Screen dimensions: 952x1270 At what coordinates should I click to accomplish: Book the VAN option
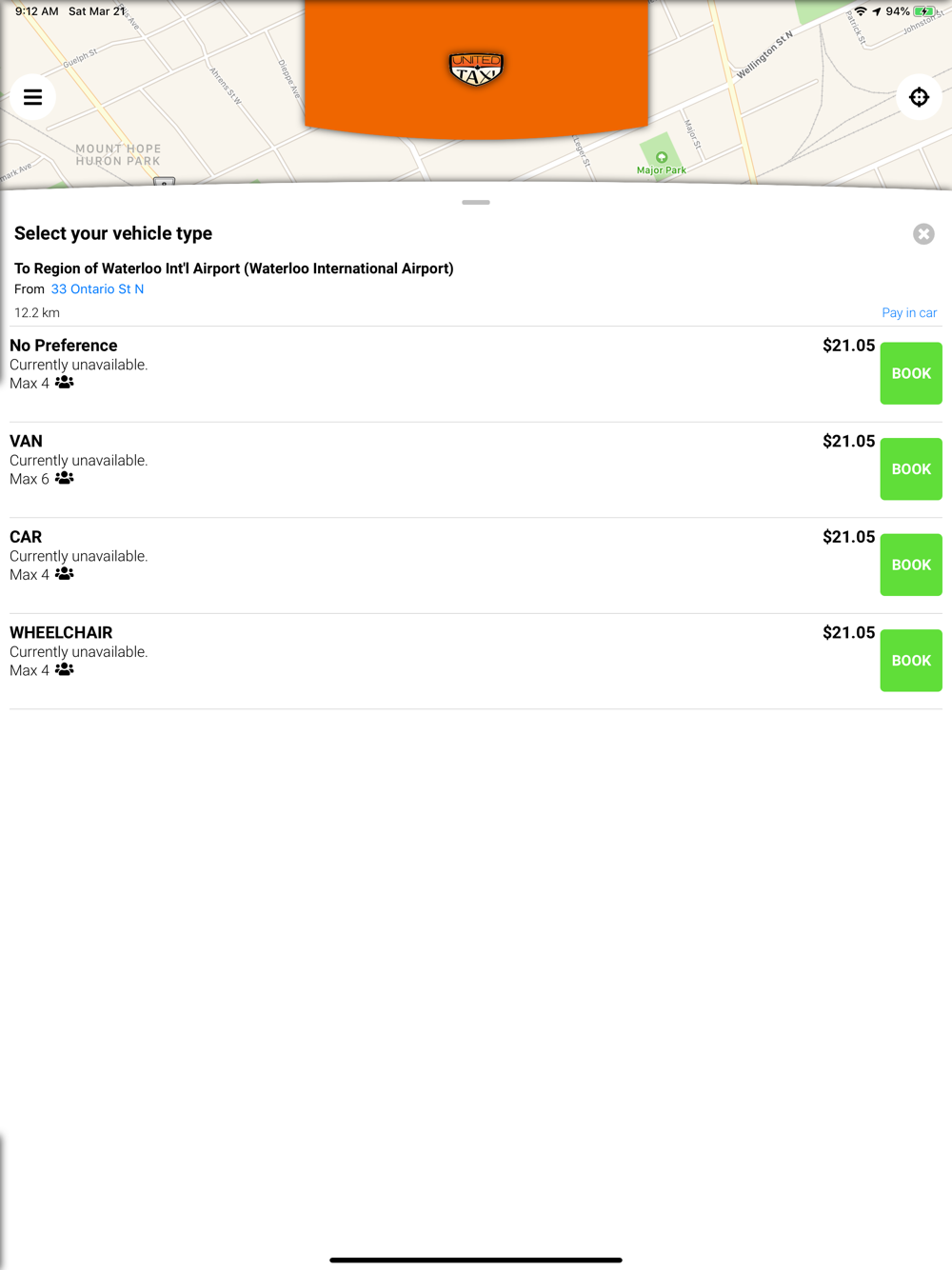[911, 469]
